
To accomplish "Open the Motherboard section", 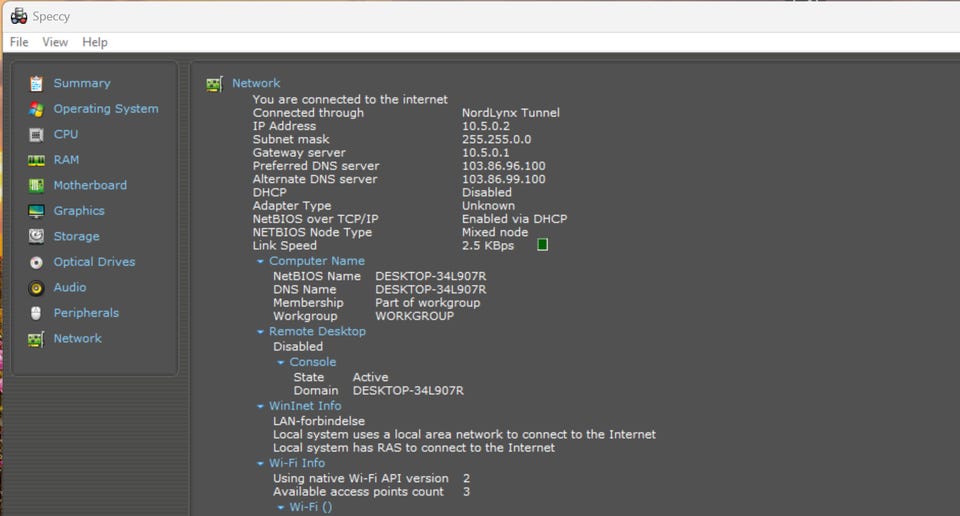I will (90, 185).
